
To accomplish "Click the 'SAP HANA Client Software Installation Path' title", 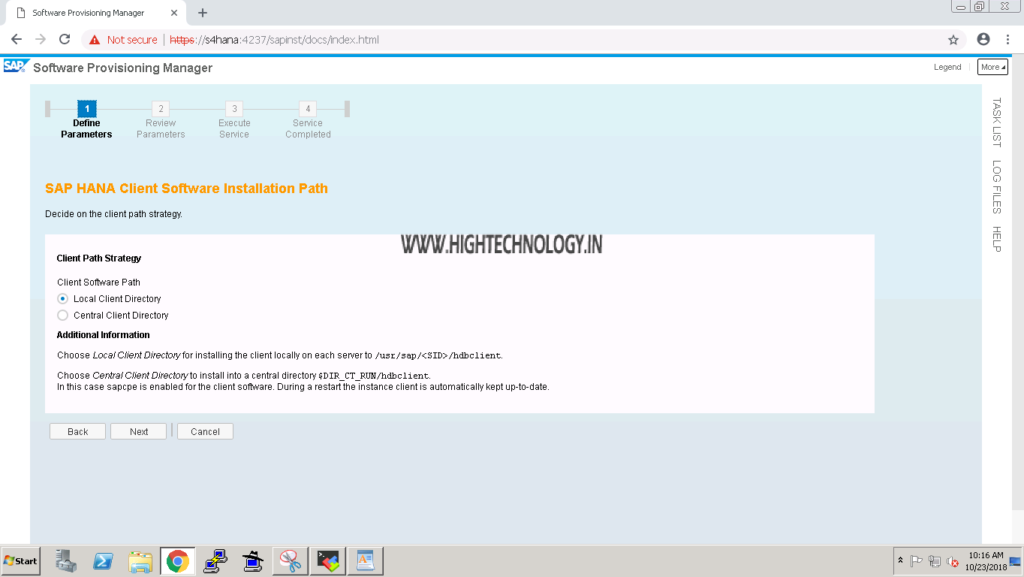I will 186,189.
